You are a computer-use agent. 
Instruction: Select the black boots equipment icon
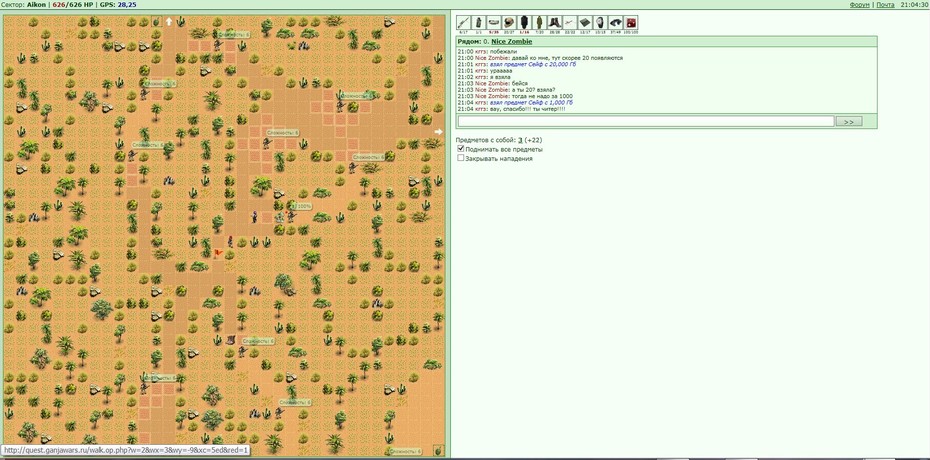[555, 23]
